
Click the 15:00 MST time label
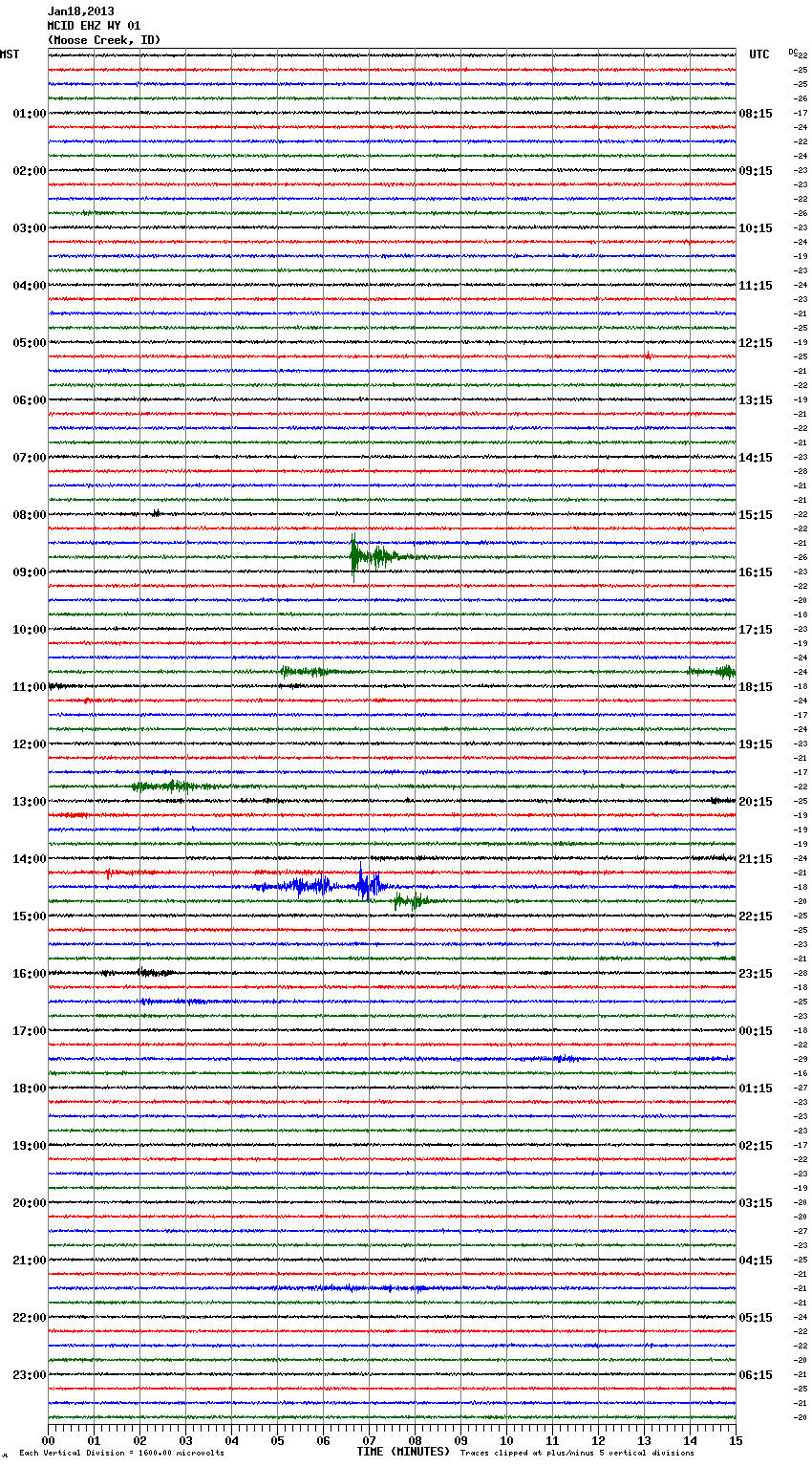[x=30, y=916]
